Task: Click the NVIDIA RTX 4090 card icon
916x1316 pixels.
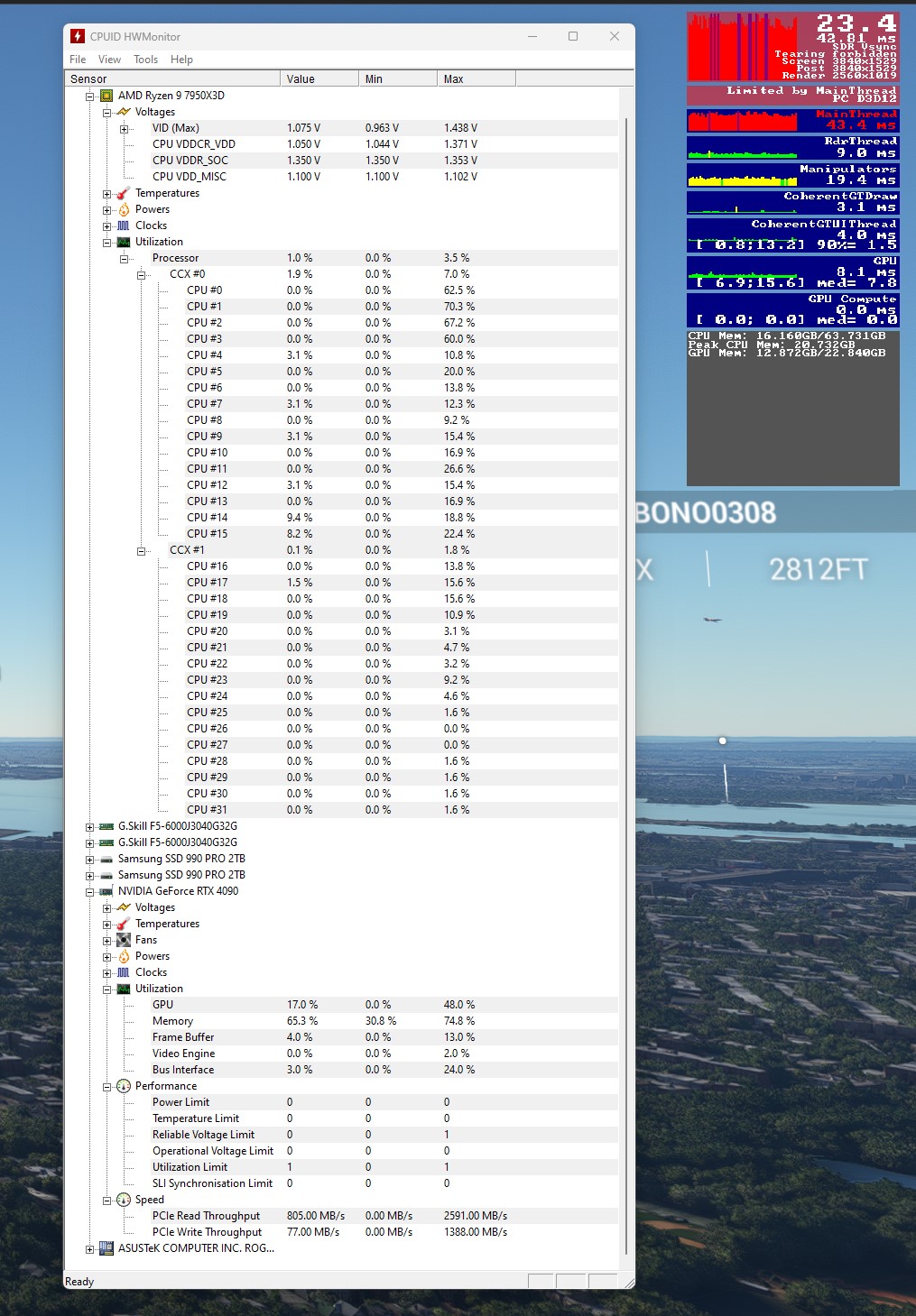Action: pos(106,891)
